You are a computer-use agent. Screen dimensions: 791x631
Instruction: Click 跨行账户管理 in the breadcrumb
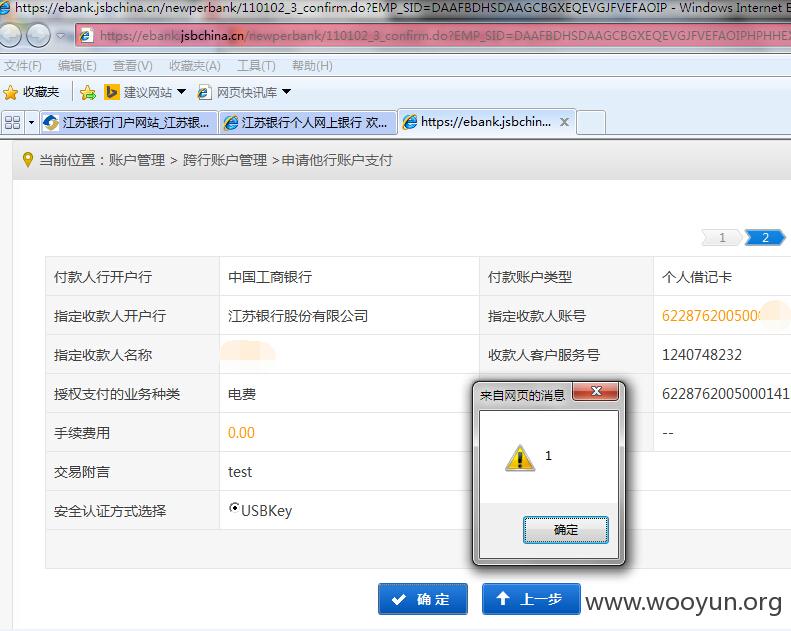[x=225, y=160]
